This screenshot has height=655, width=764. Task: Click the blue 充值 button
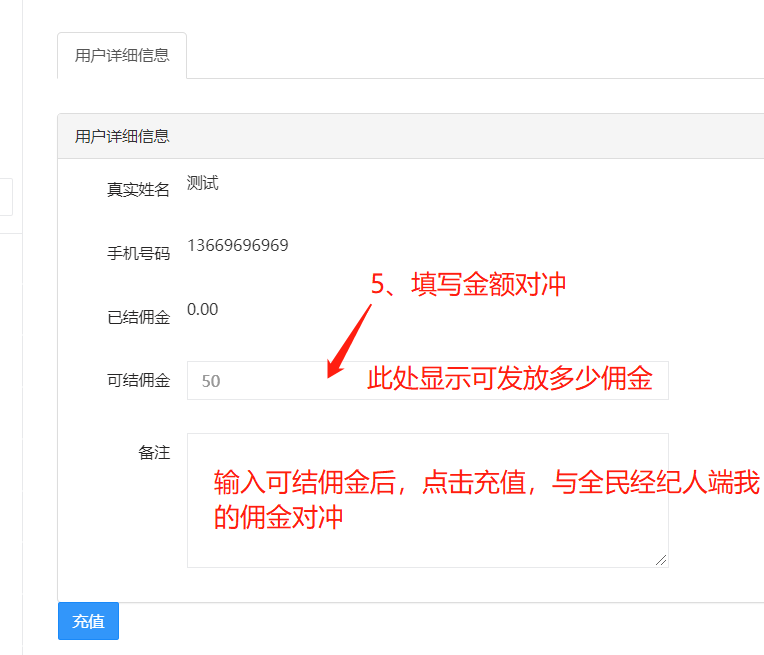88,621
